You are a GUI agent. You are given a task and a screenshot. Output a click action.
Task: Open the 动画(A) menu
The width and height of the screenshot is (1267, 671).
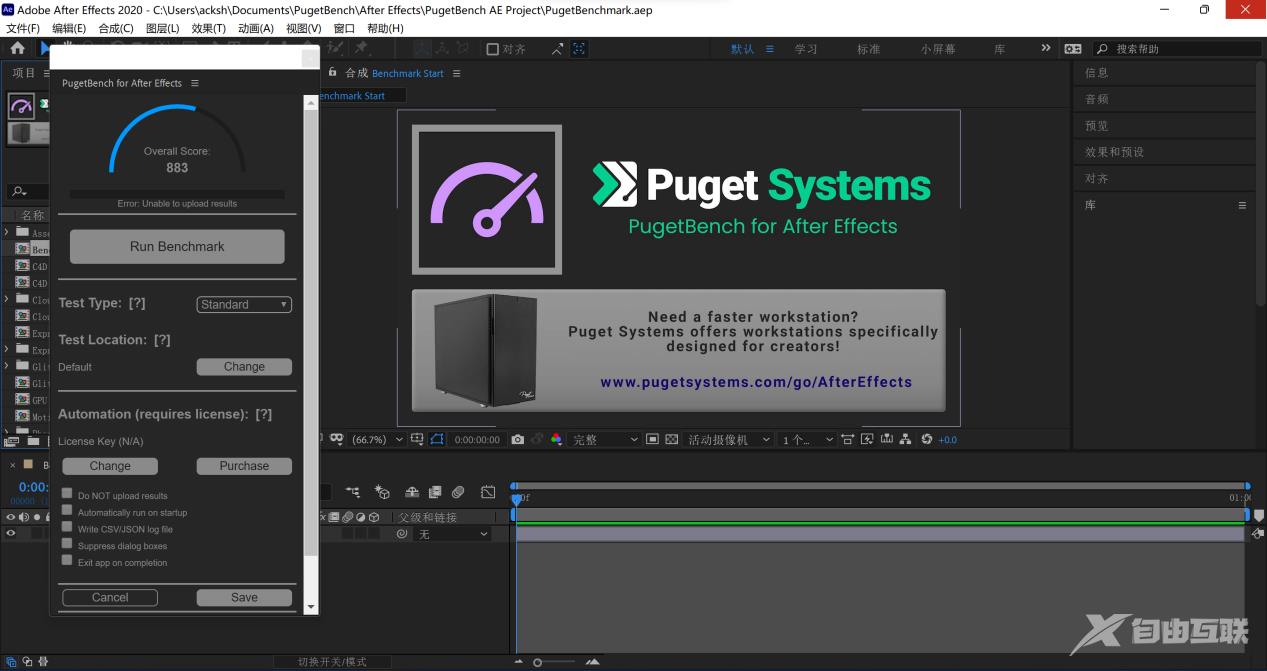(x=256, y=28)
